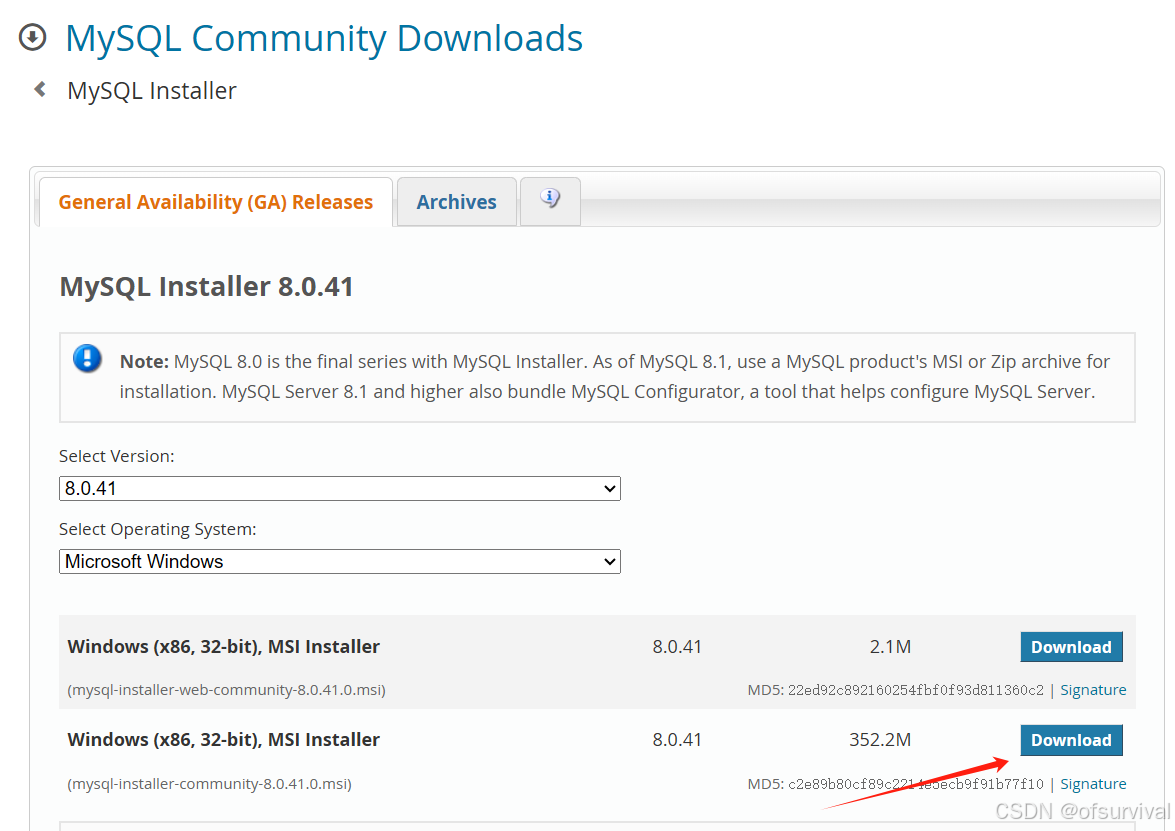Select the General Availability (GA) Releases tab
1175x831 pixels.
point(216,202)
